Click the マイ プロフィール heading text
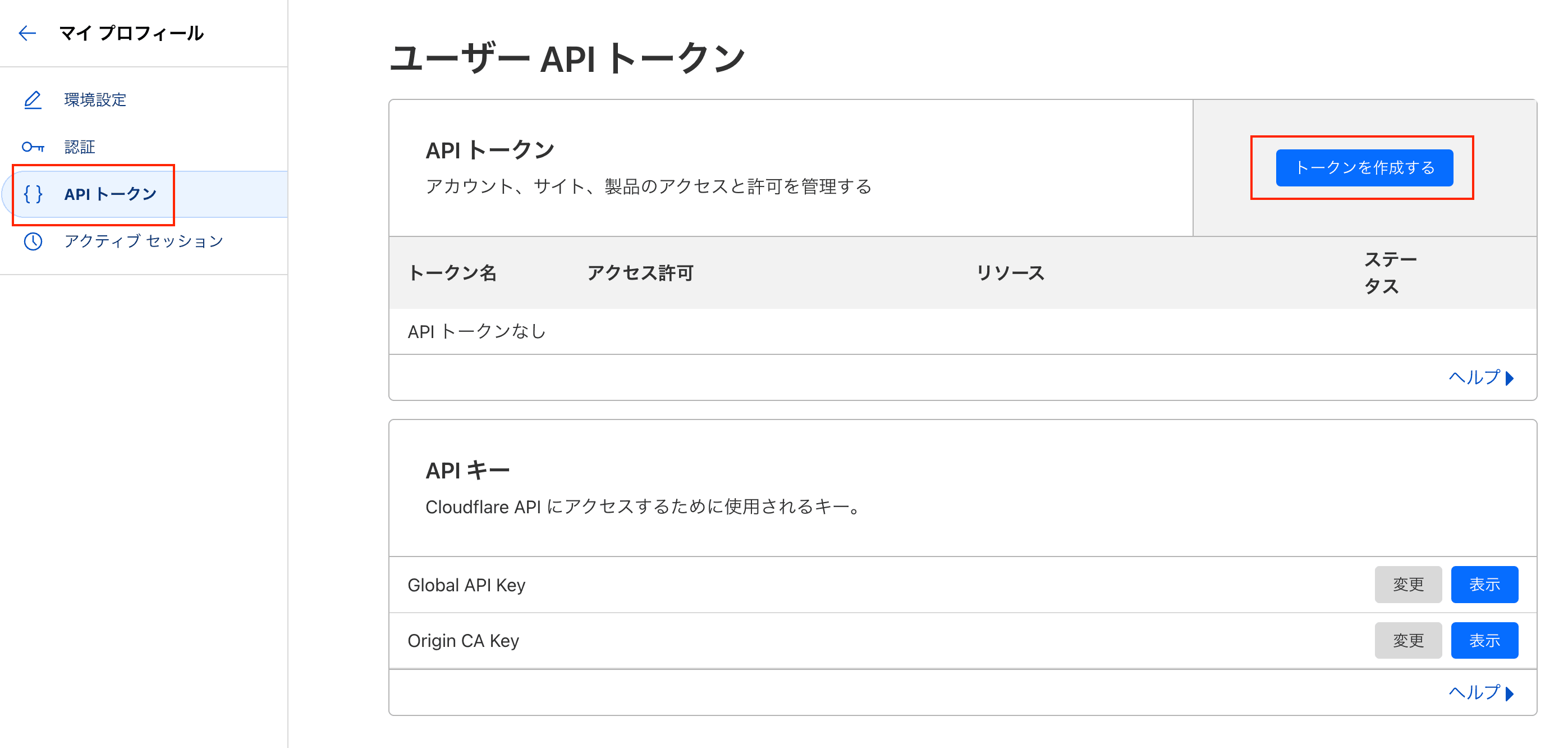 131,33
